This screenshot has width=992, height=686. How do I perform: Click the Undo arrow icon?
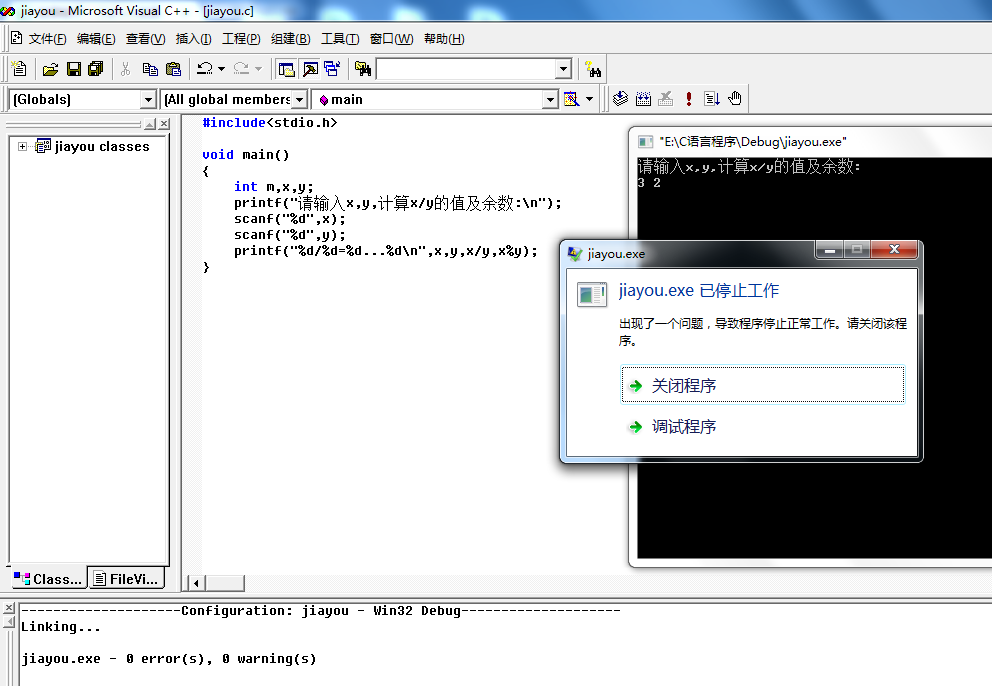(204, 68)
